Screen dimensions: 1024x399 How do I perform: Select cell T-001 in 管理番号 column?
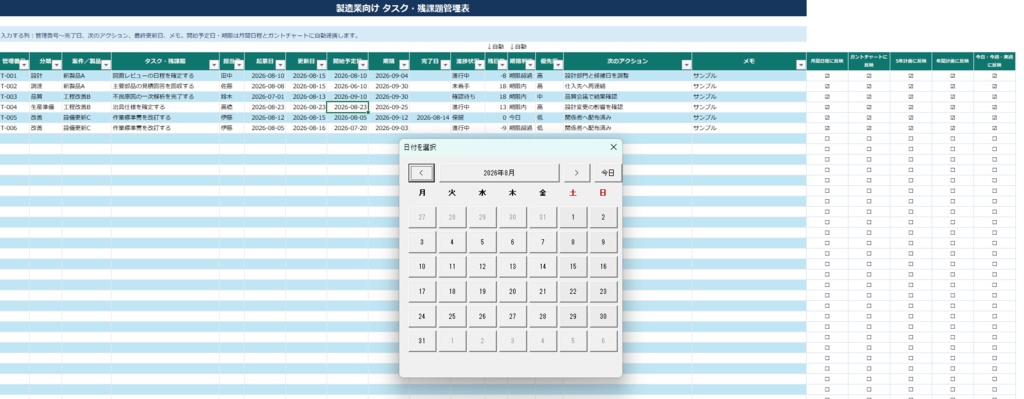14,76
